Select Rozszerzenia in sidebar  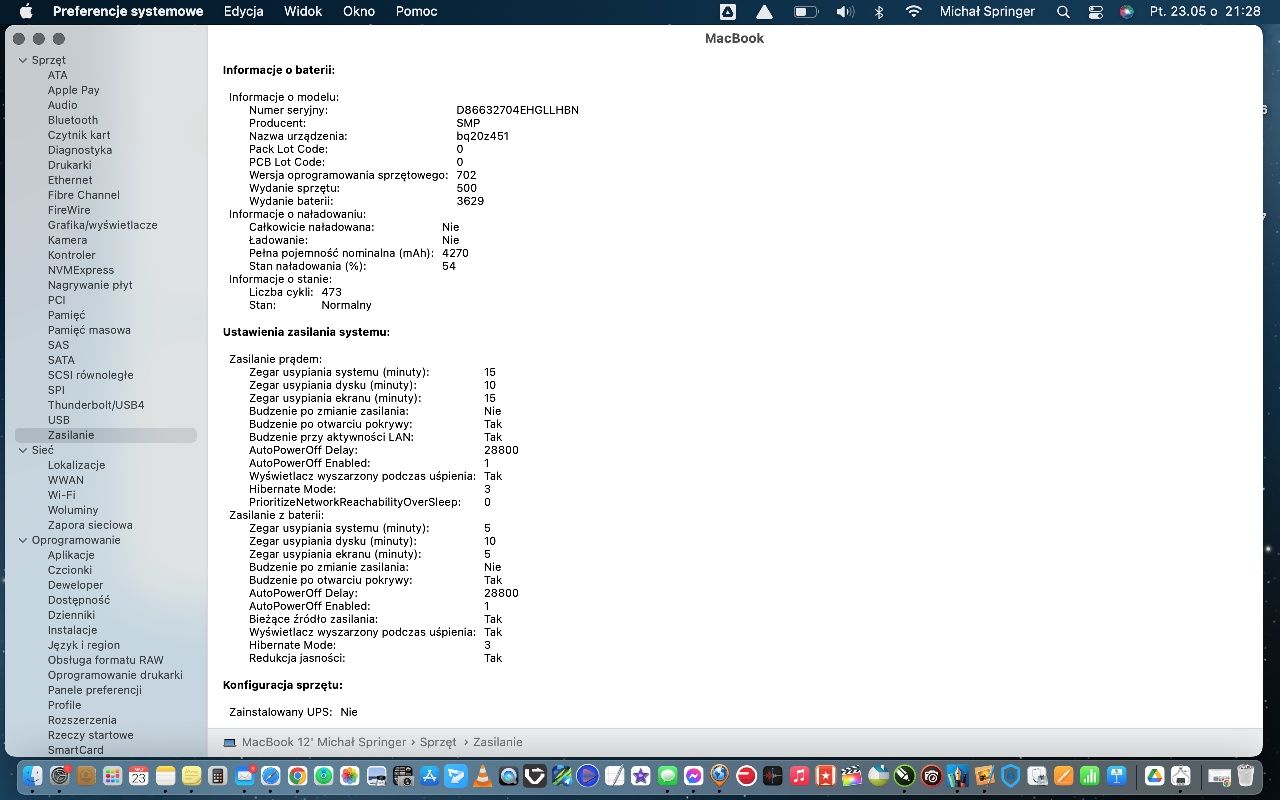(x=82, y=720)
